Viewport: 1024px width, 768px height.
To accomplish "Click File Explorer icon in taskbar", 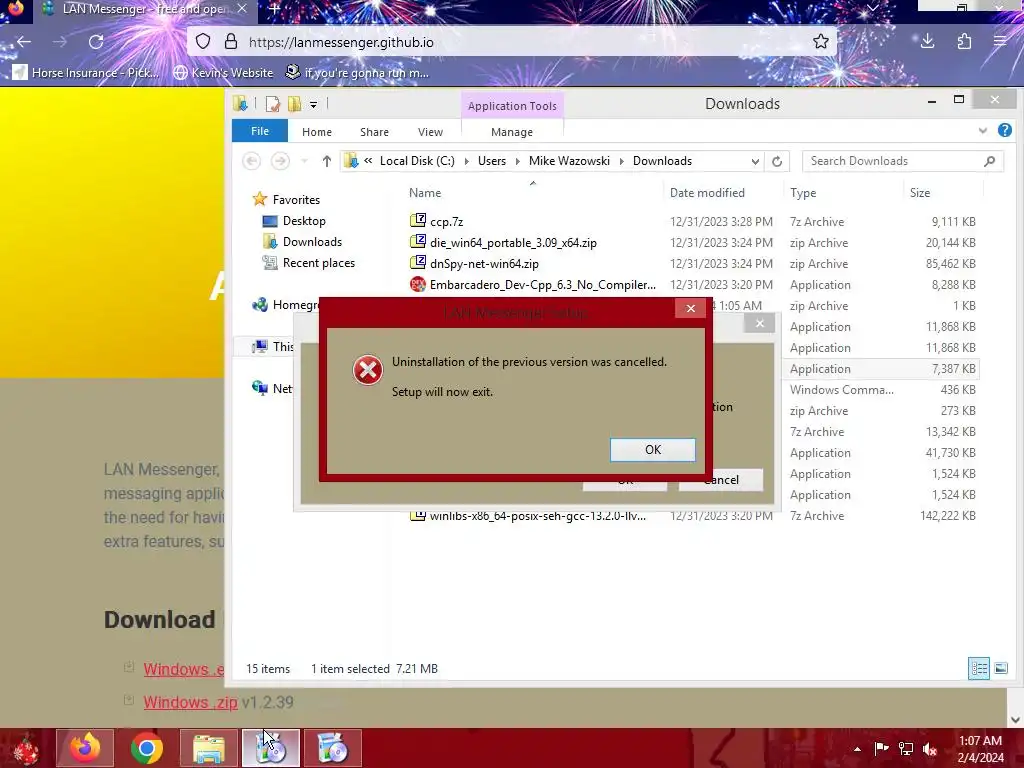I will tap(209, 748).
